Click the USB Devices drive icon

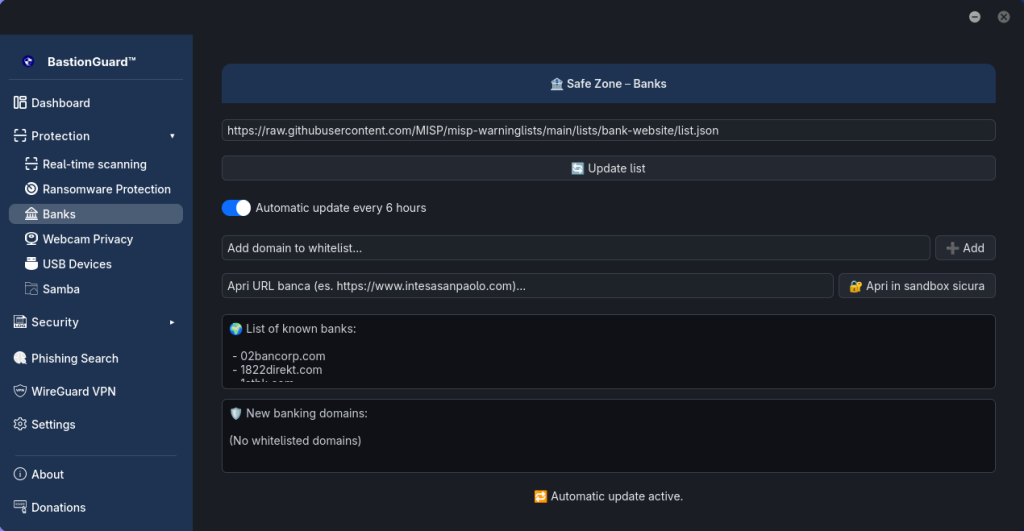pyautogui.click(x=31, y=264)
